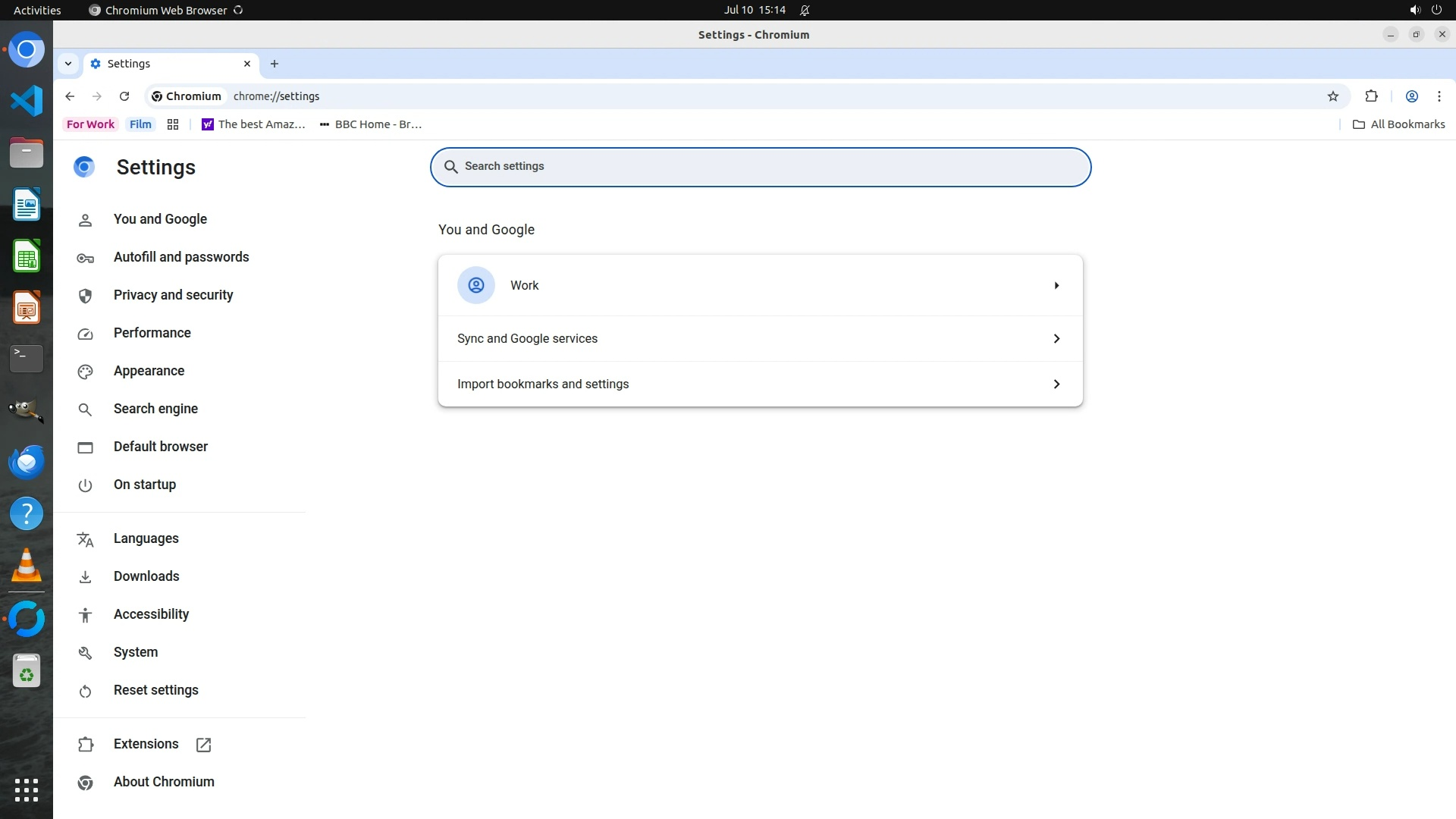Expand the tab search dropdown arrow

[x=68, y=64]
